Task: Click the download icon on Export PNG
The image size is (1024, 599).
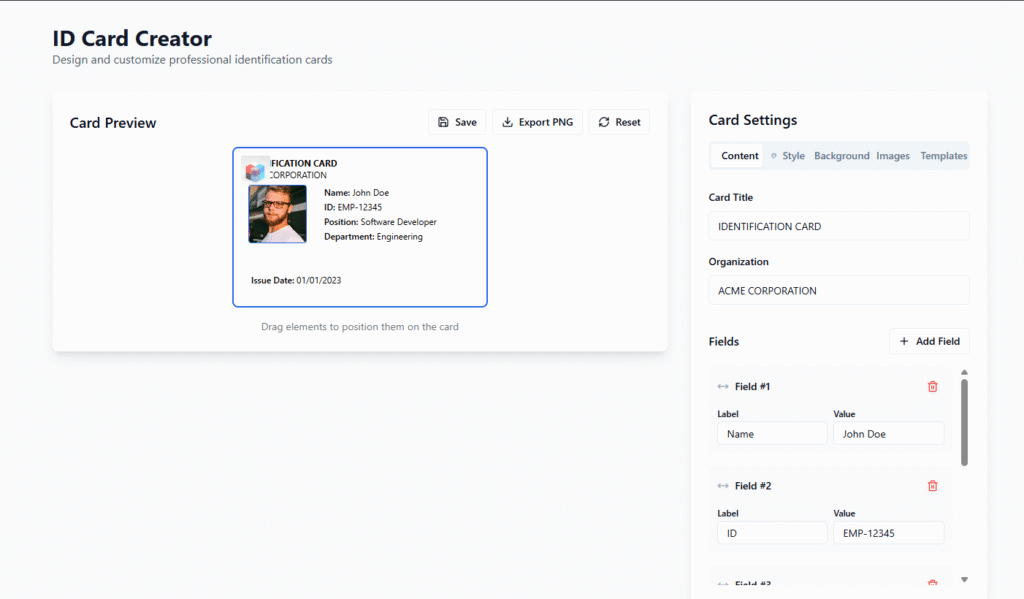Action: pyautogui.click(x=508, y=122)
